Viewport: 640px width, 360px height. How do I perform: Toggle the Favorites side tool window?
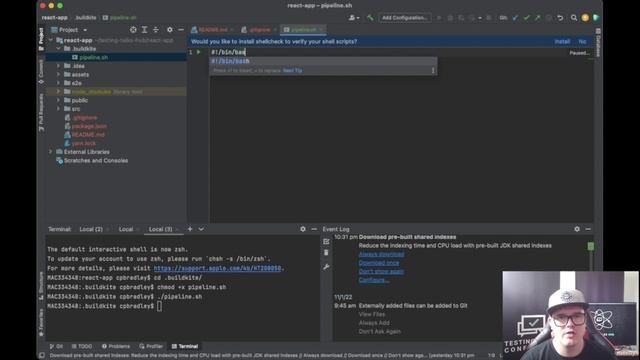coord(41,322)
